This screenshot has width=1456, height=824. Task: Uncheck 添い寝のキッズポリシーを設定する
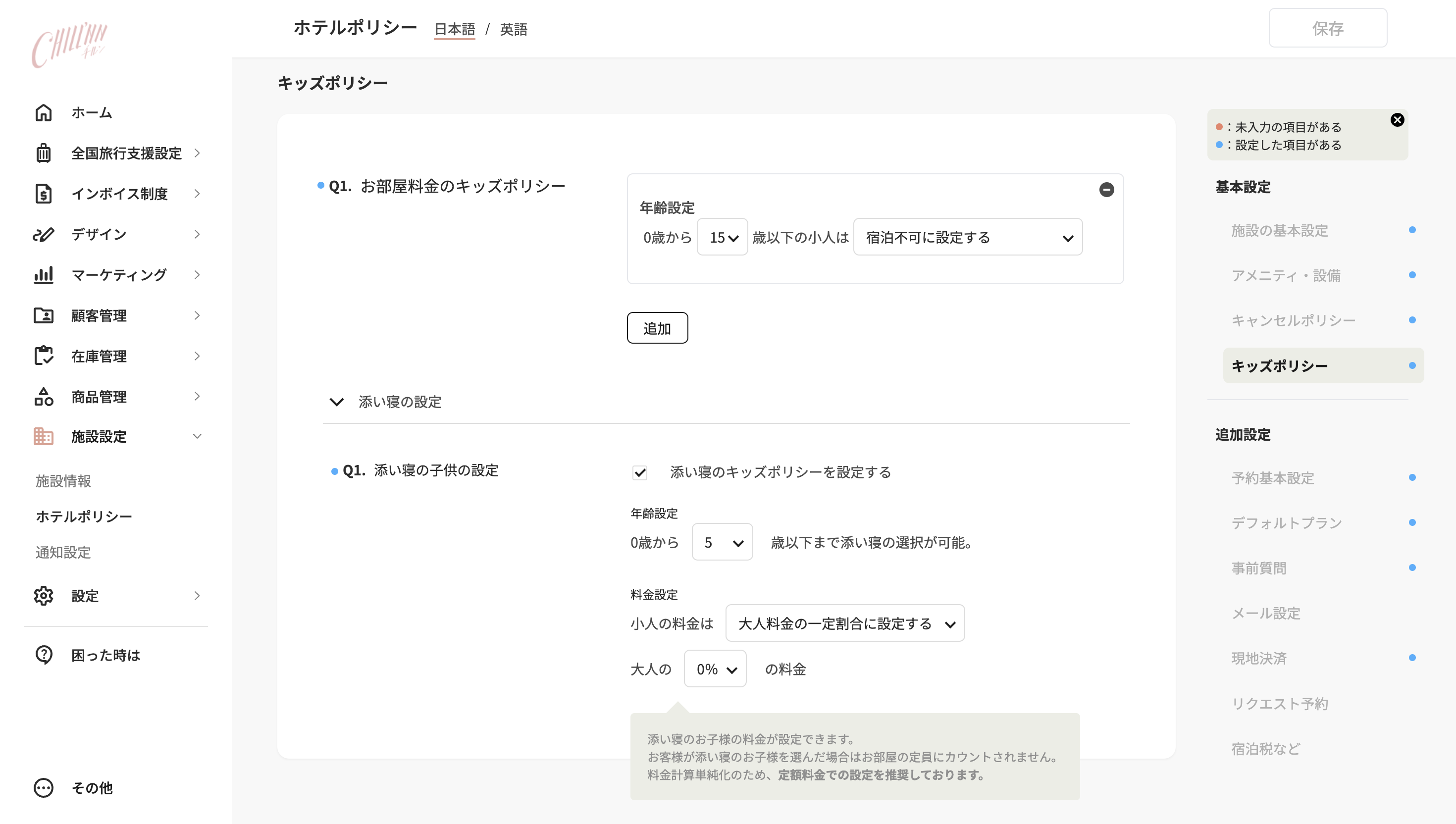click(640, 473)
